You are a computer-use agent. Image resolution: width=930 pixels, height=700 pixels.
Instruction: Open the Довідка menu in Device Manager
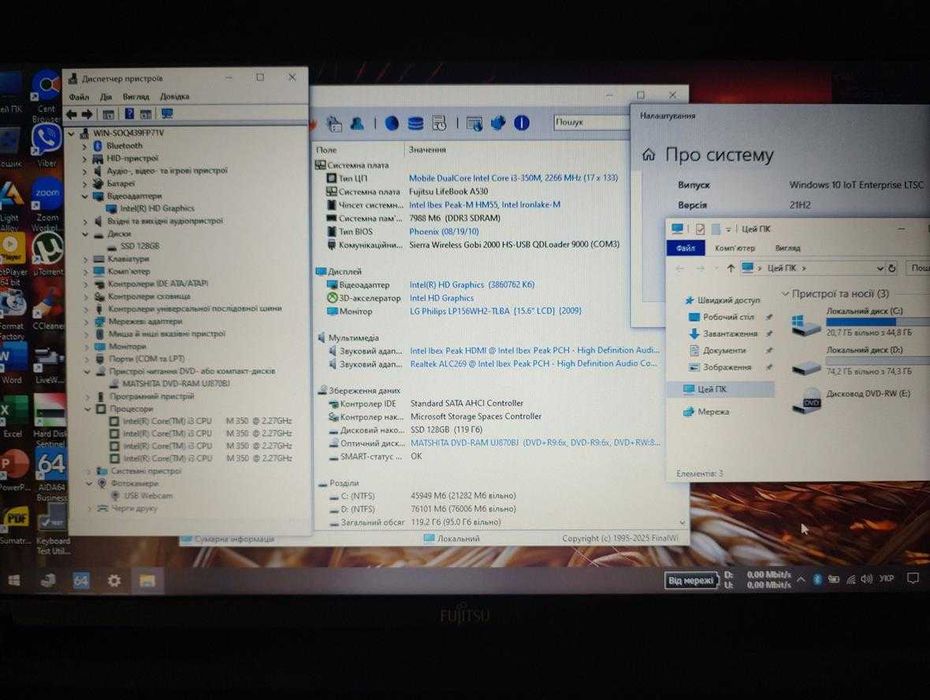click(x=174, y=96)
